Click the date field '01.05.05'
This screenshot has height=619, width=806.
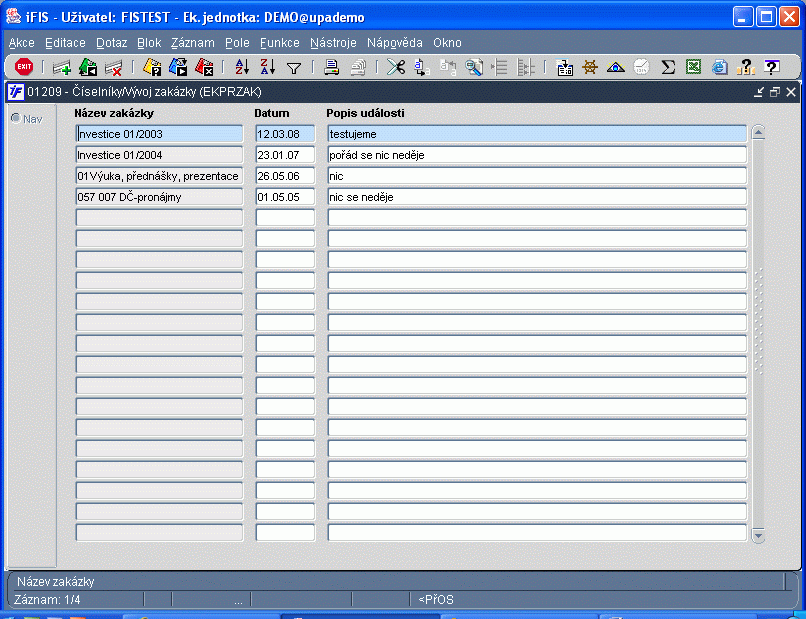point(285,197)
